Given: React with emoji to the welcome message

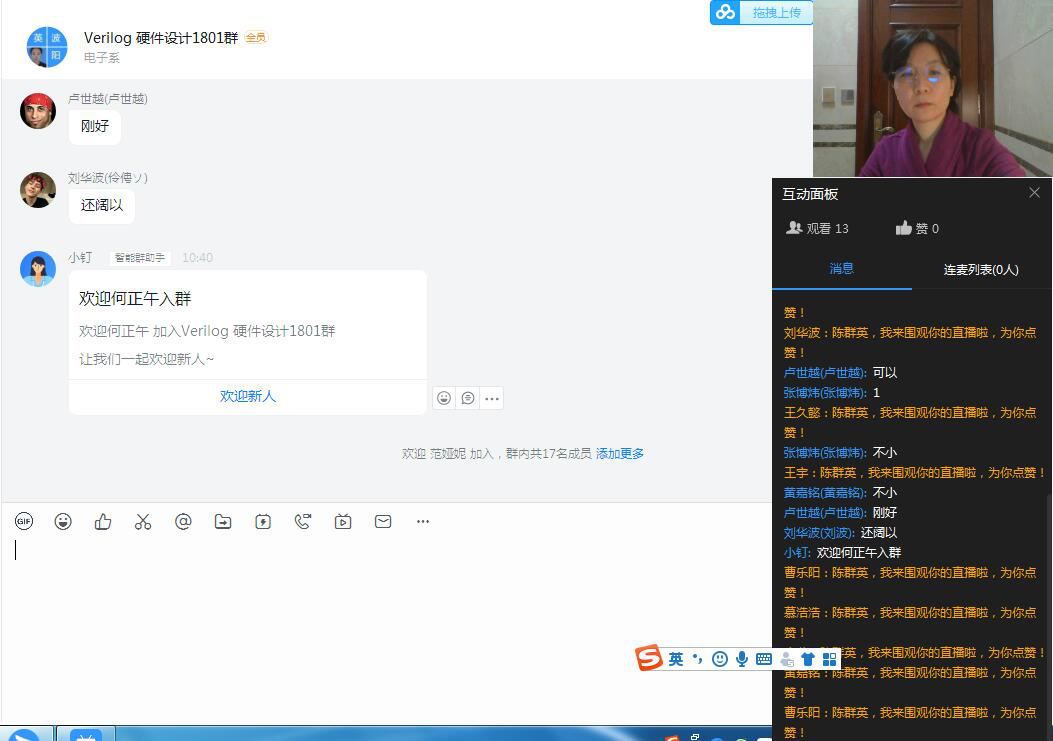Looking at the screenshot, I should [x=444, y=398].
